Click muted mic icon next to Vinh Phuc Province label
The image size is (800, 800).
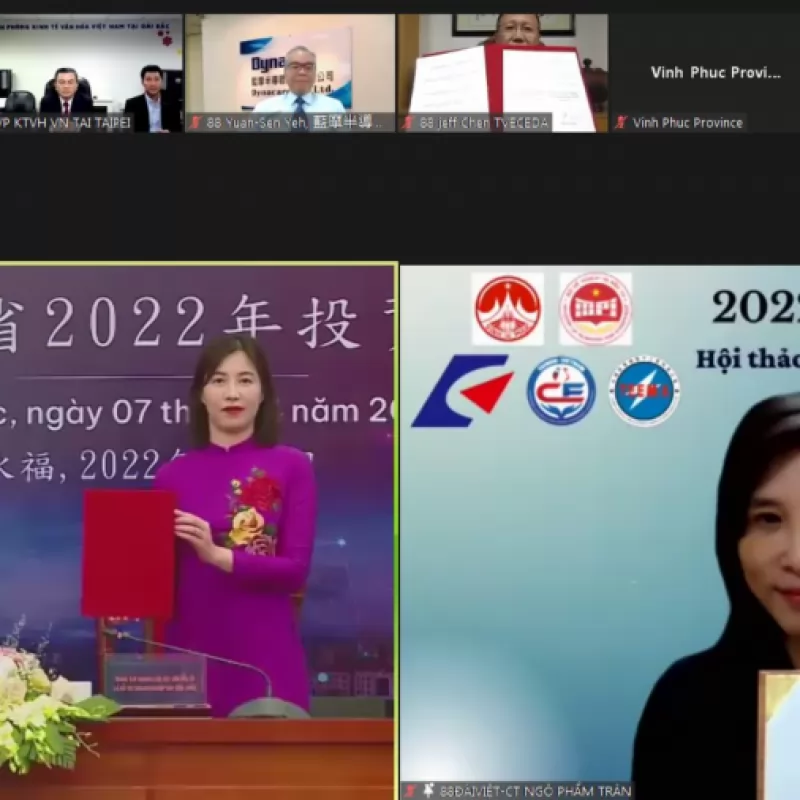[x=621, y=123]
